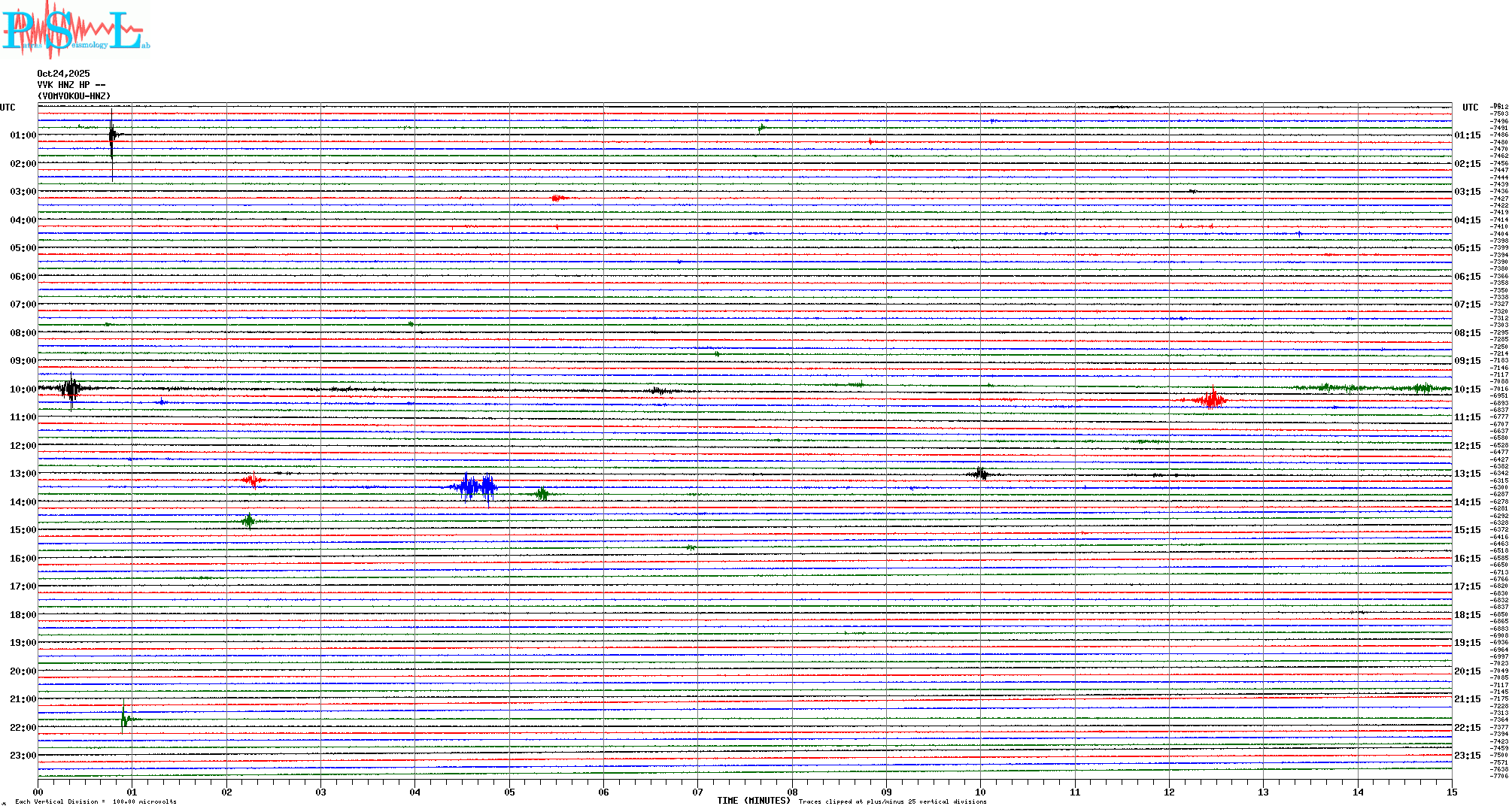Click the PSL seismology lab logo
Screen dimensions: 1512x812
click(x=74, y=30)
